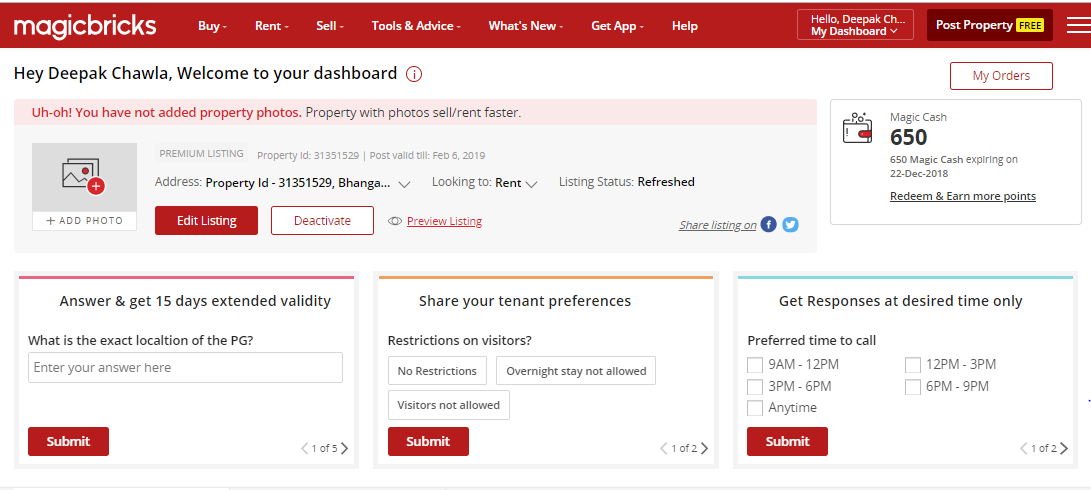Next page arrow in desired time card

tap(1064, 448)
